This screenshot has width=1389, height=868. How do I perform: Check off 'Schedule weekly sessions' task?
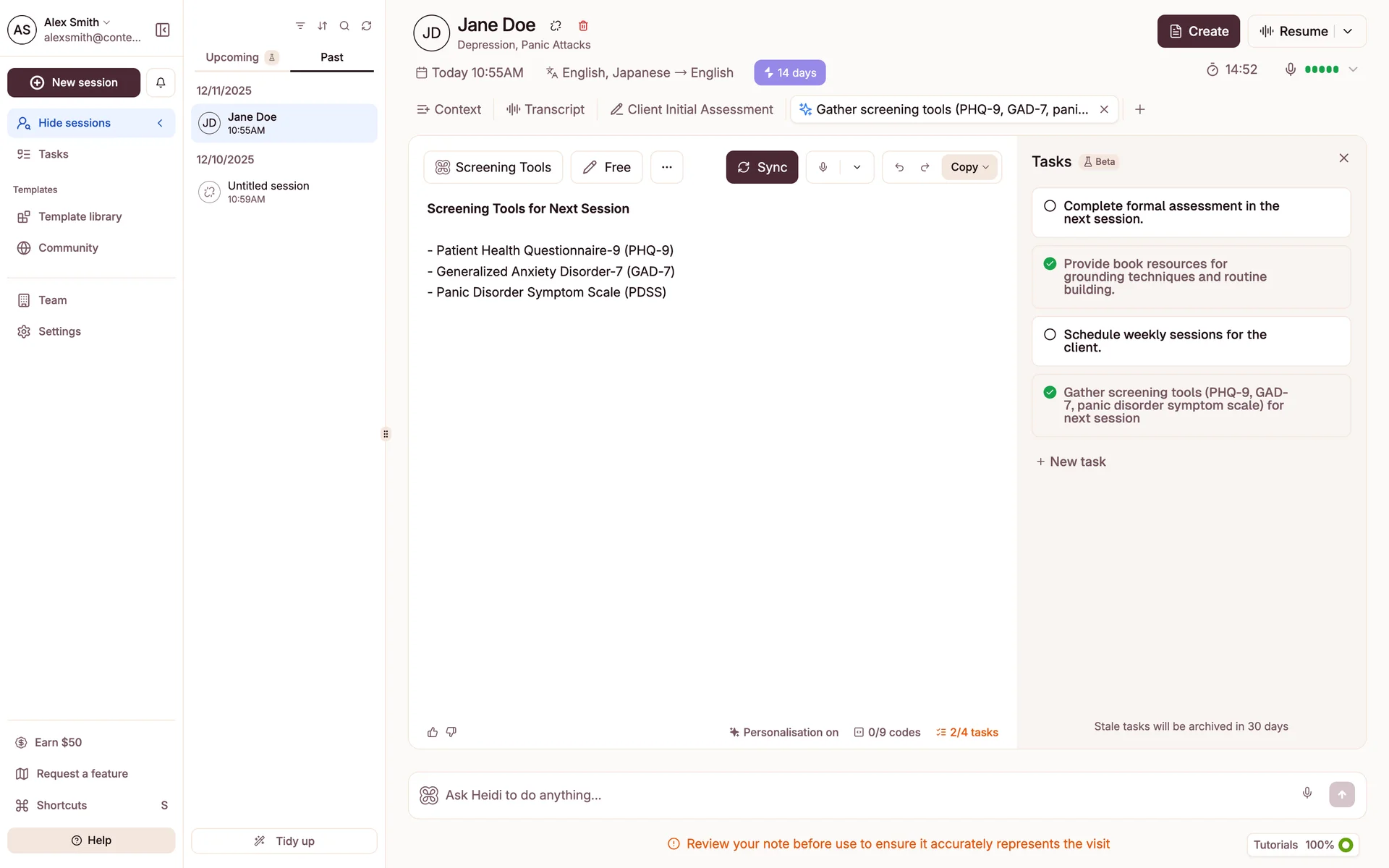1050,335
